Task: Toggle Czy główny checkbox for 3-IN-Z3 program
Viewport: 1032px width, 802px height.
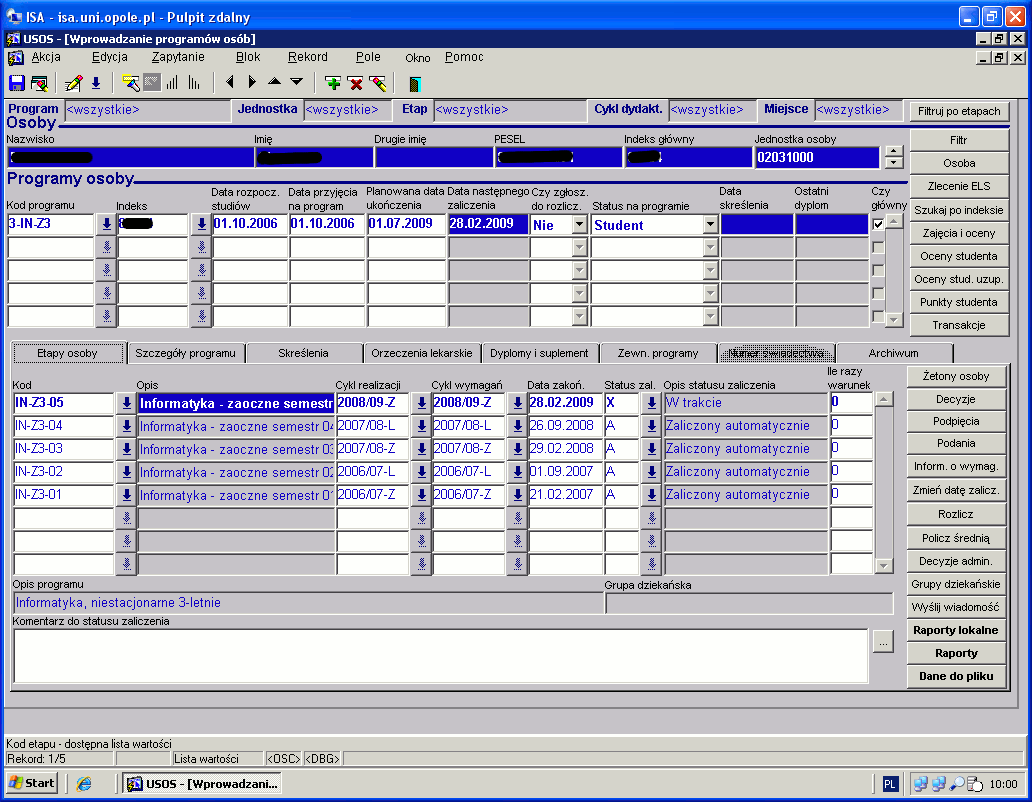Action: pos(878,224)
